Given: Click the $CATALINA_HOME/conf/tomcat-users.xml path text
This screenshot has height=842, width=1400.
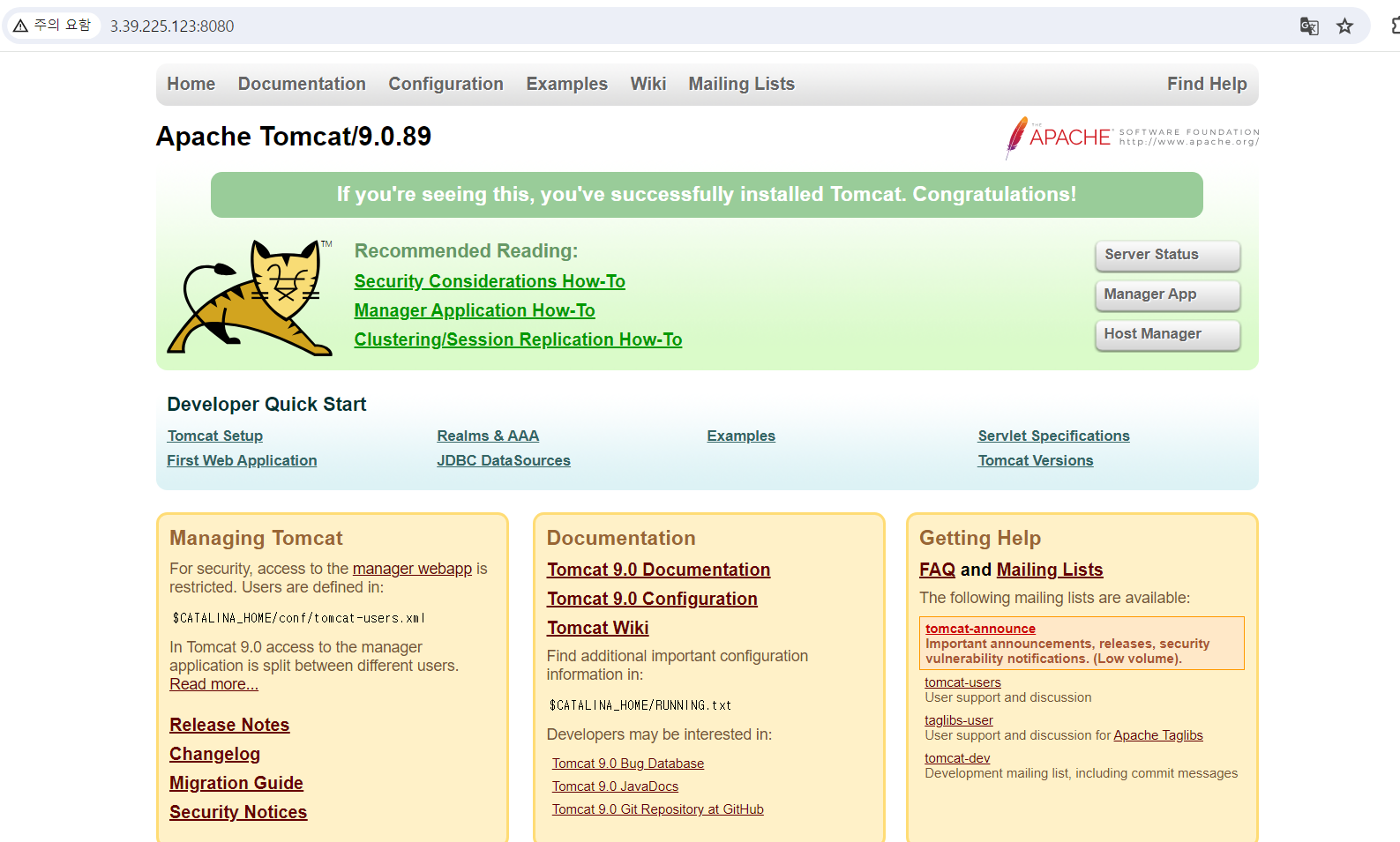Looking at the screenshot, I should [299, 618].
